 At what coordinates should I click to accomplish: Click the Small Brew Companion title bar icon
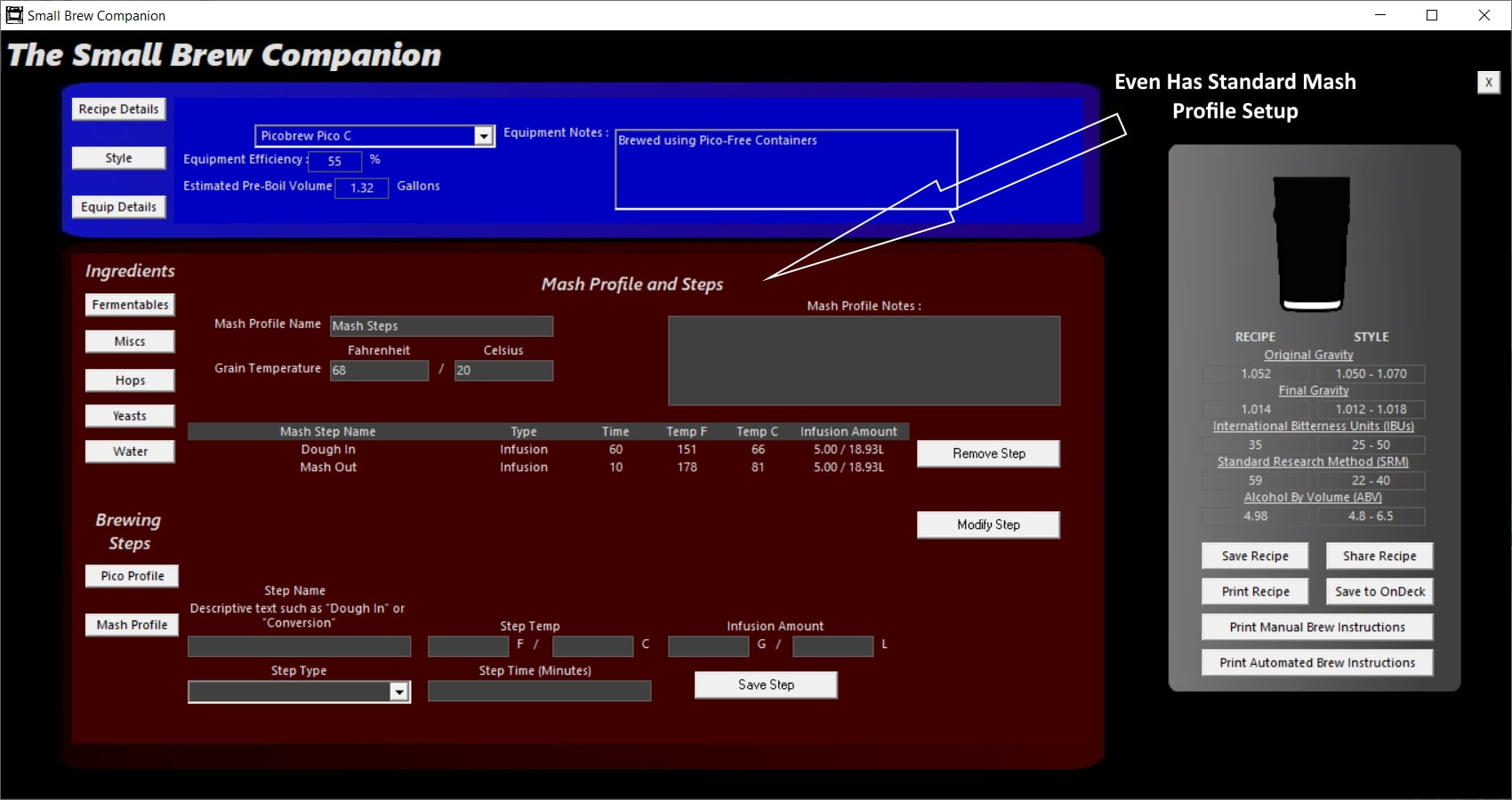14,15
